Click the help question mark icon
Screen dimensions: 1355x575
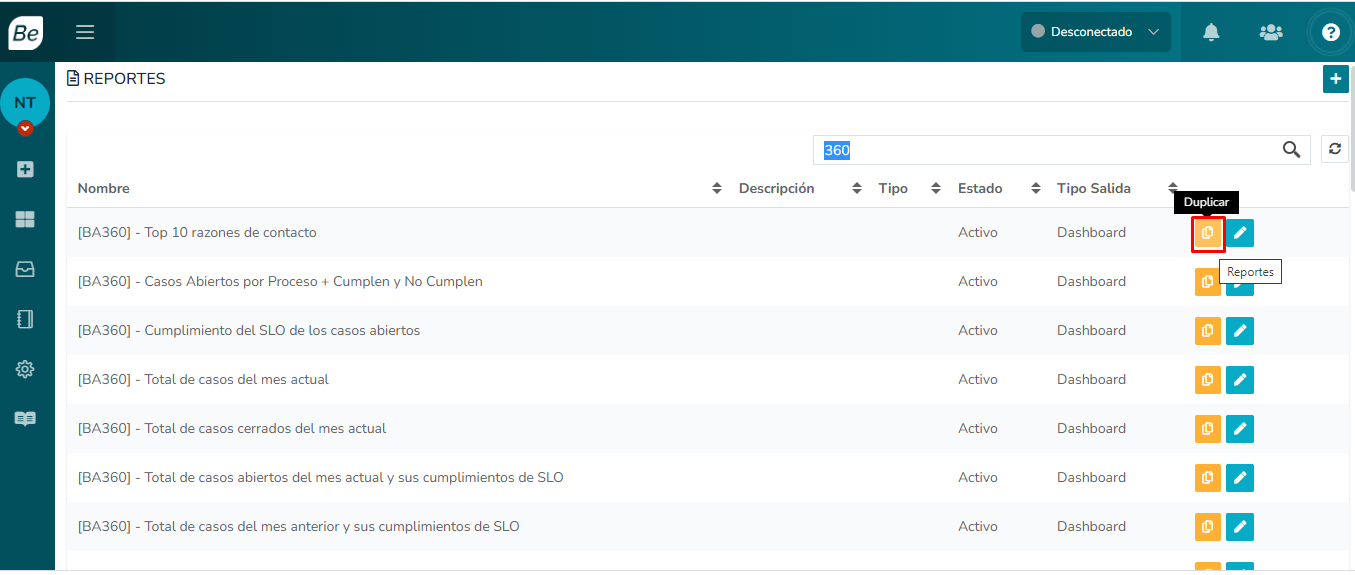1330,32
